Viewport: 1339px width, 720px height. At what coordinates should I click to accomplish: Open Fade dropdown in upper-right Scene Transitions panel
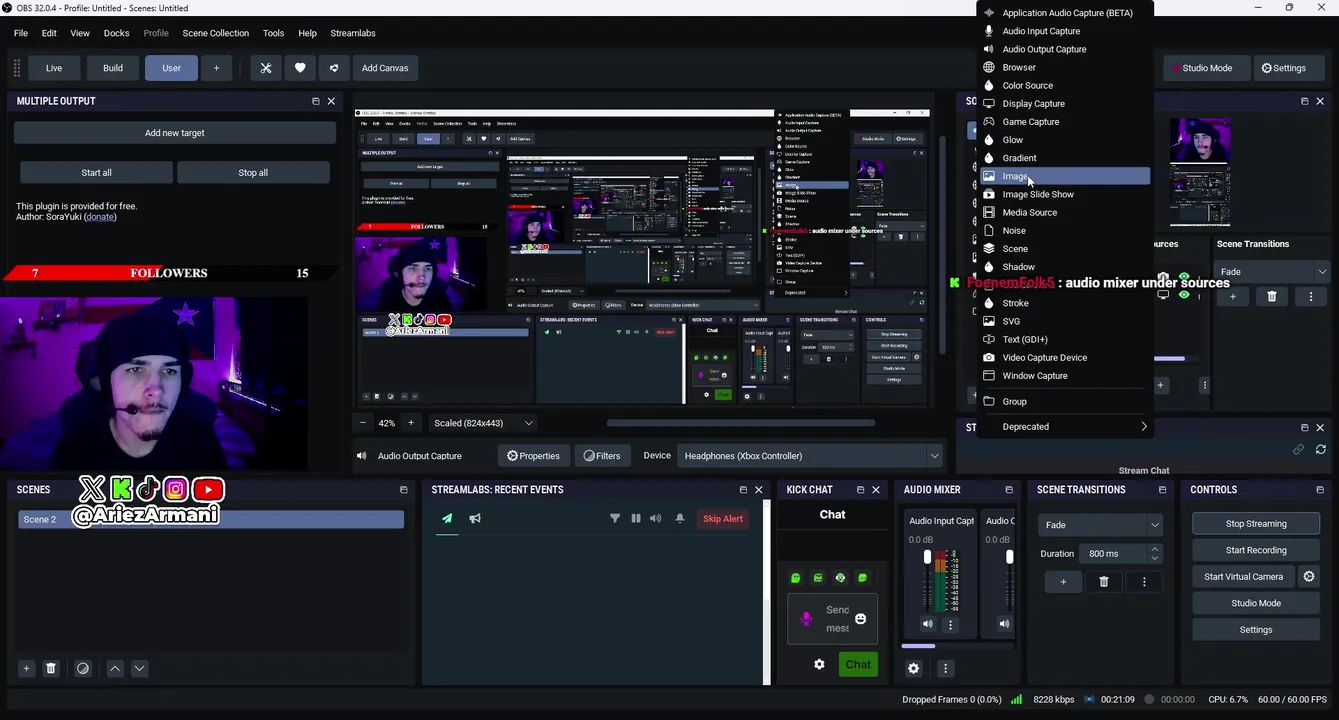1271,272
